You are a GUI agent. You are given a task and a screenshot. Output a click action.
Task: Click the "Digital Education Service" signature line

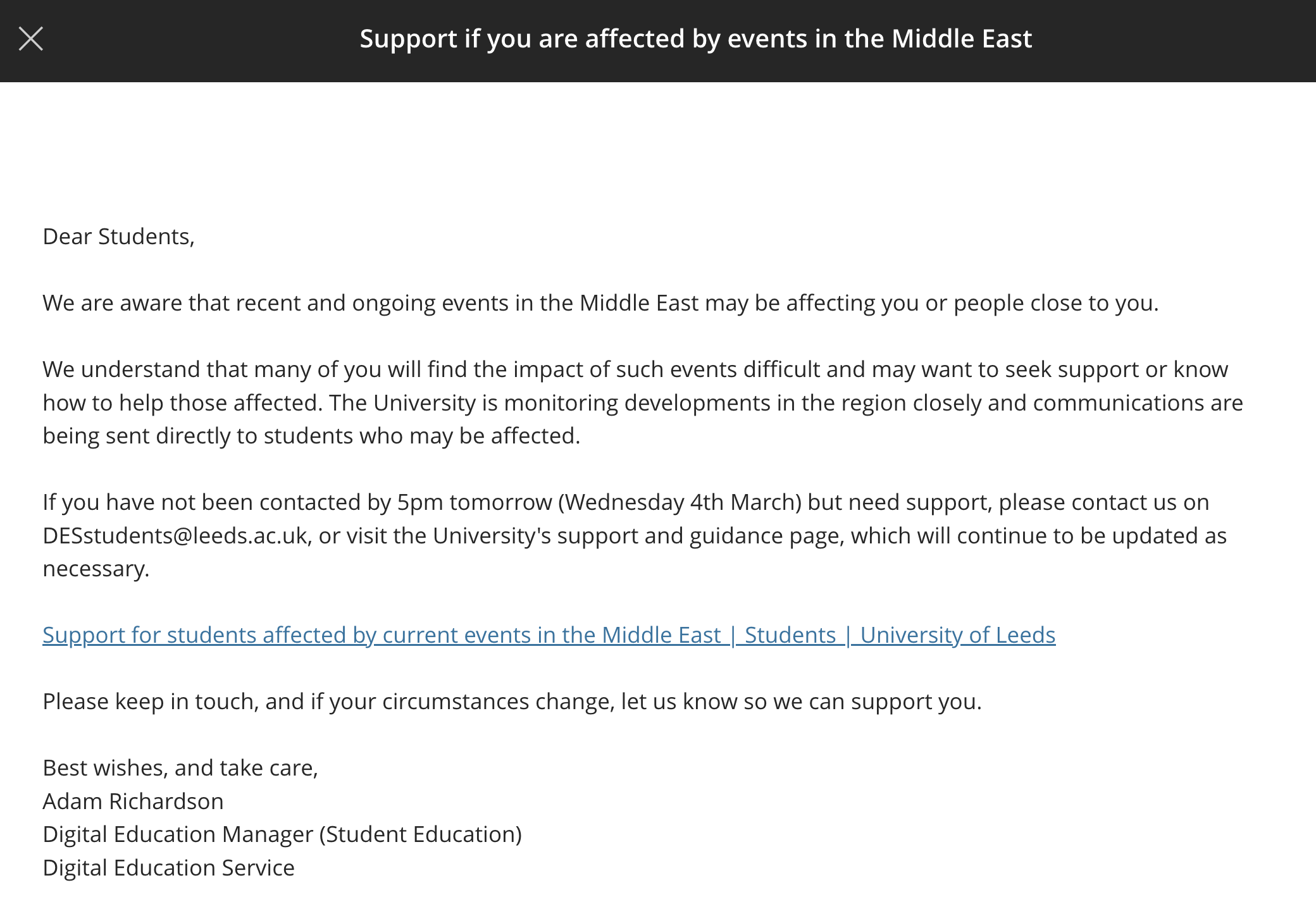(x=168, y=868)
